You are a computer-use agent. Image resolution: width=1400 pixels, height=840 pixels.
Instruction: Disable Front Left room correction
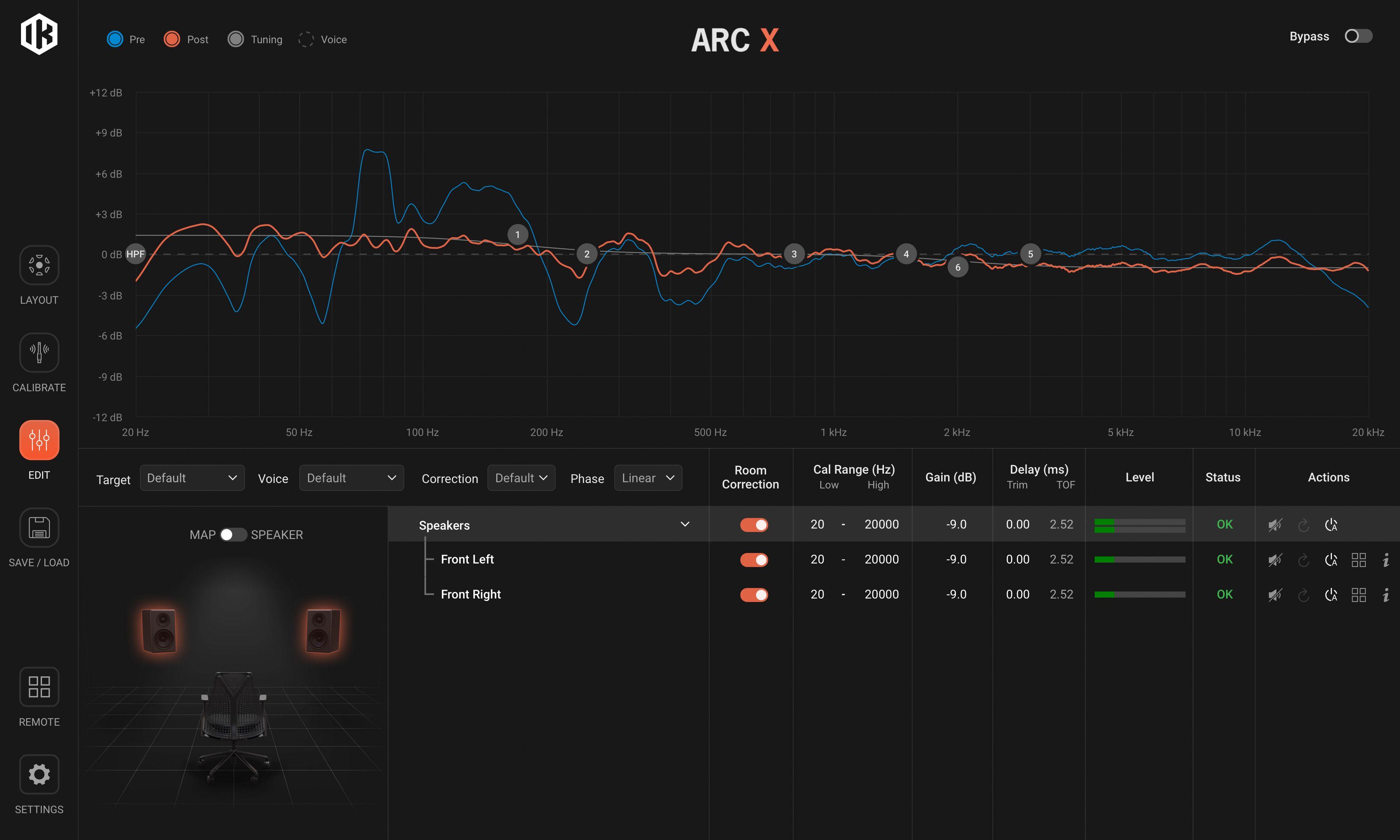coord(754,560)
